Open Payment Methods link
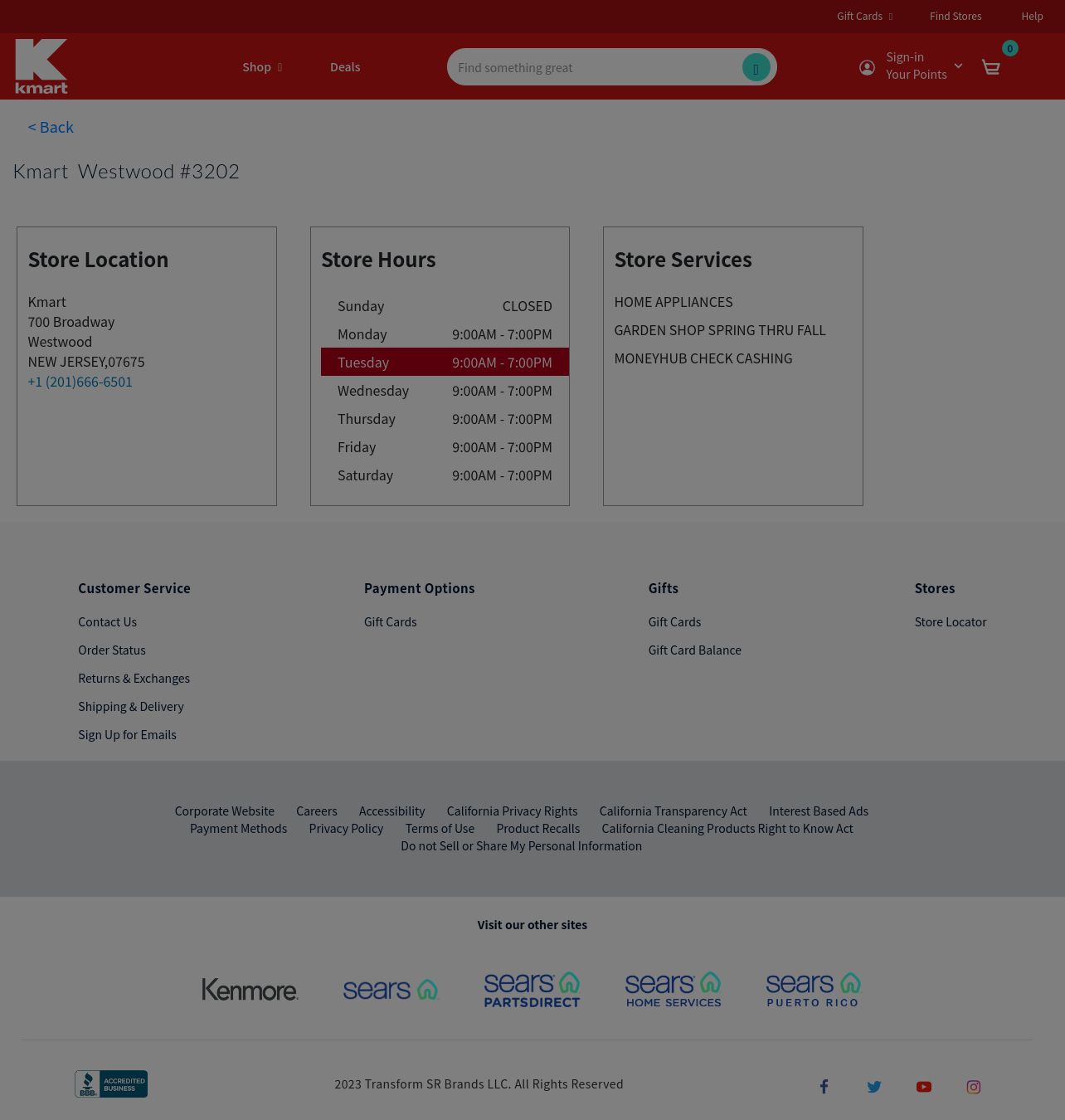Screen dimensions: 1065x1120 [x=238, y=828]
